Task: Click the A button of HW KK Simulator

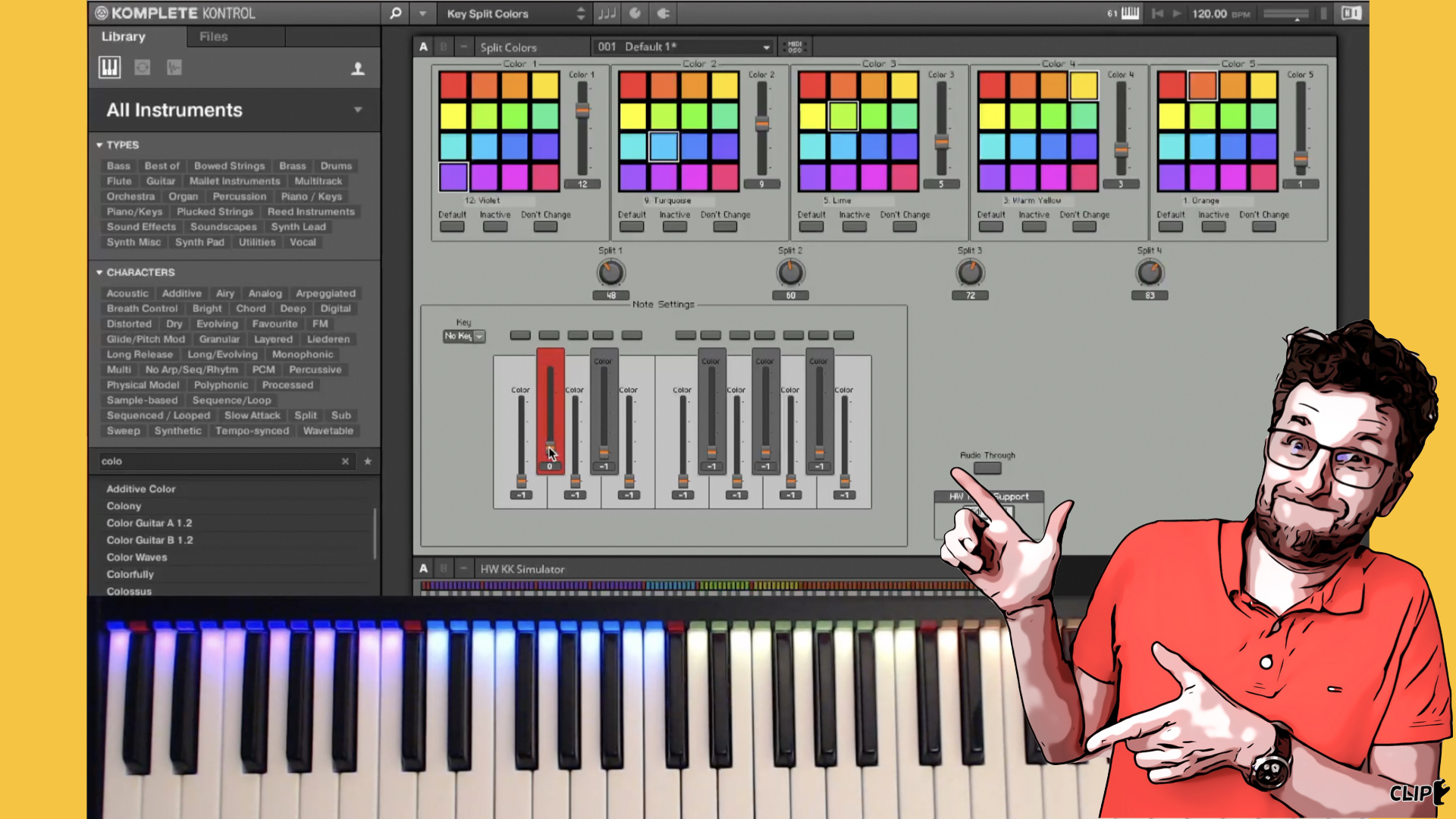Action: [423, 569]
